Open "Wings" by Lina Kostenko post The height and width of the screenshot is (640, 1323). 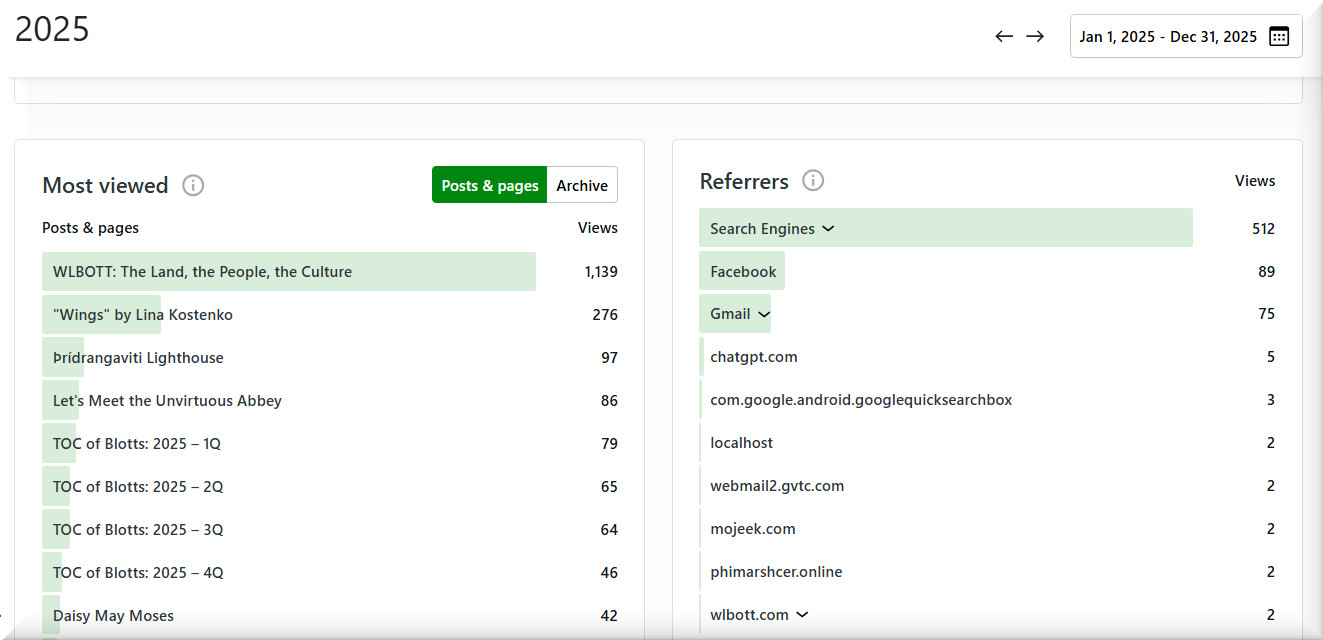click(x=143, y=315)
